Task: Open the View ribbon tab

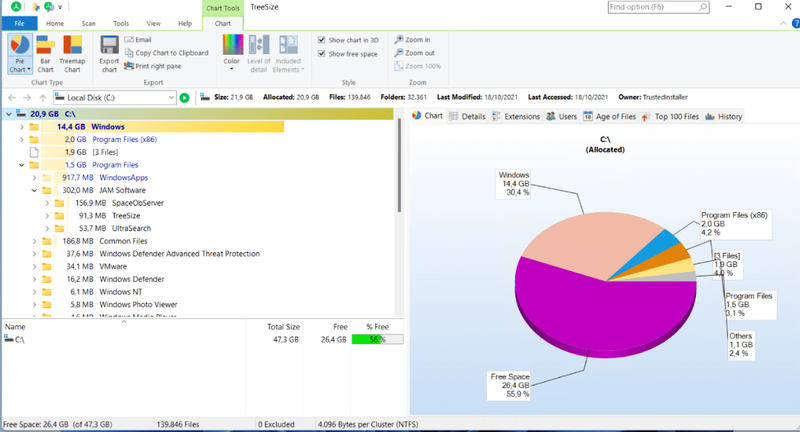Action: click(x=154, y=23)
